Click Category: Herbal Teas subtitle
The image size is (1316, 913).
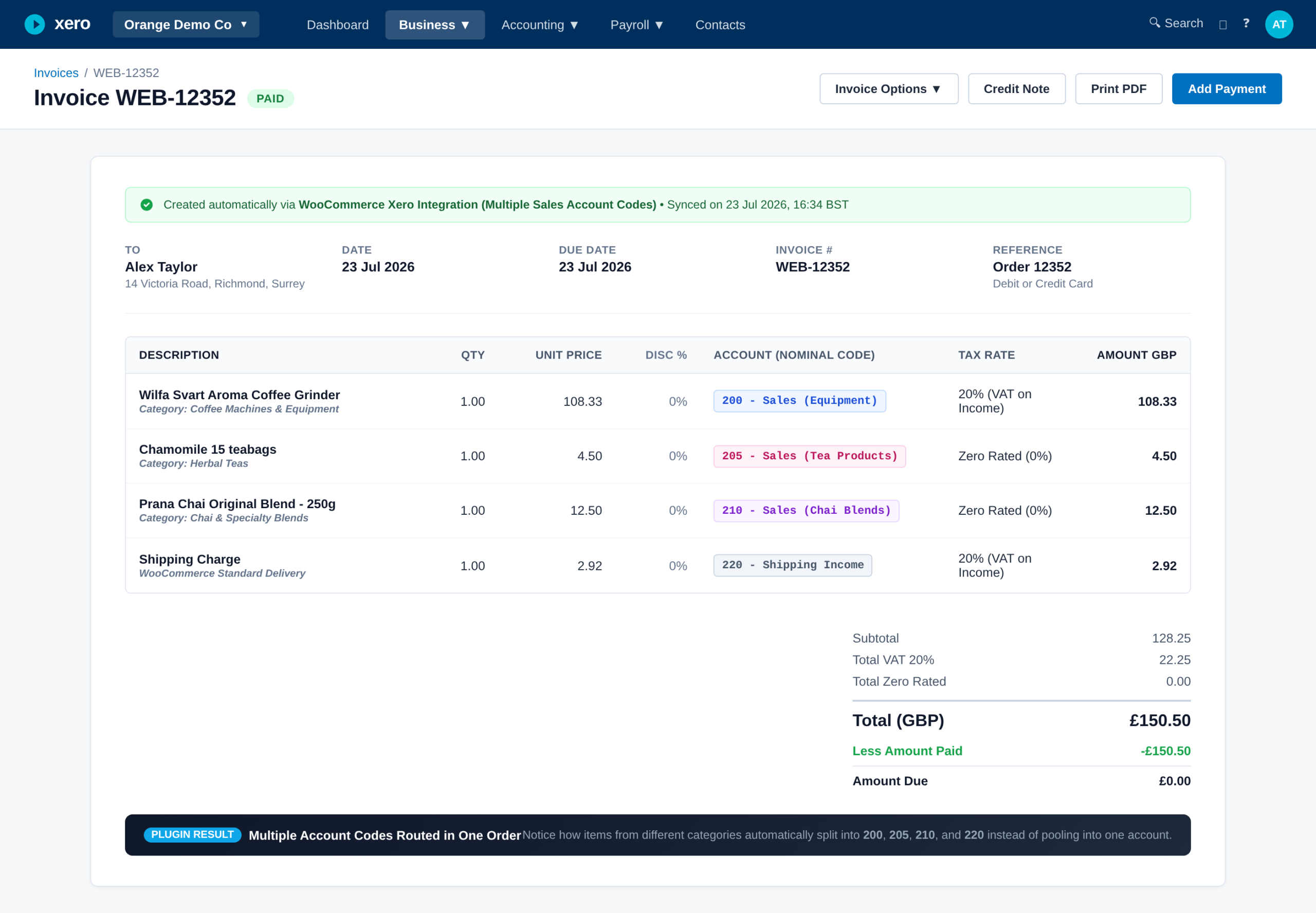(193, 463)
